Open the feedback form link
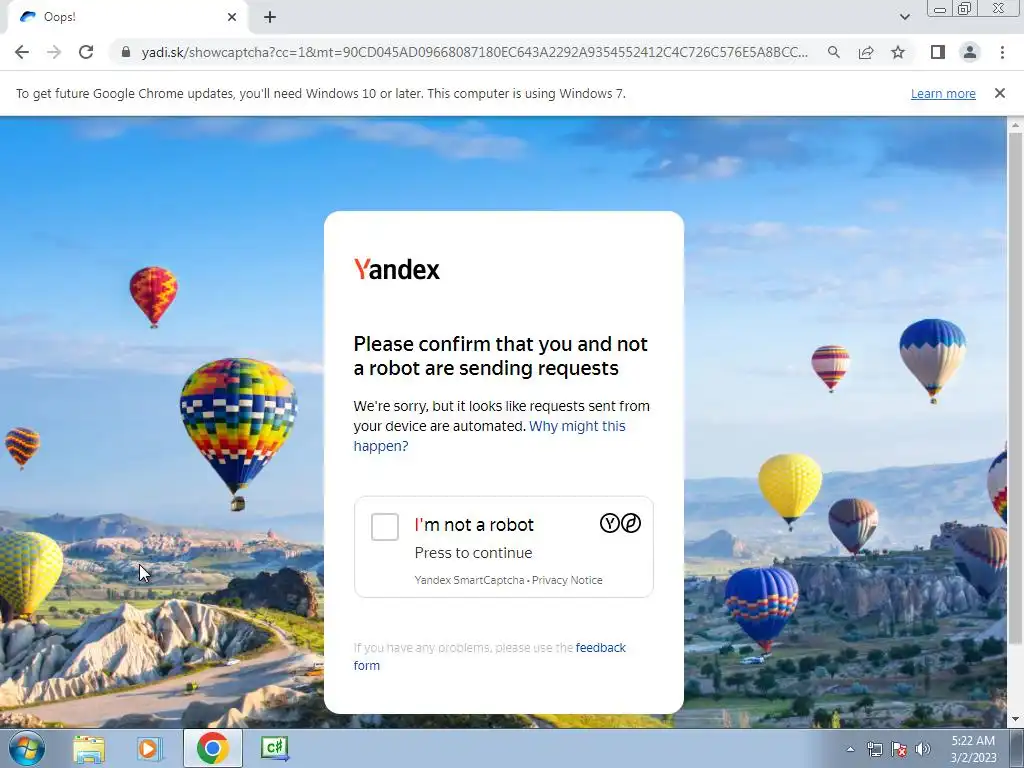This screenshot has width=1024, height=768. 489,656
